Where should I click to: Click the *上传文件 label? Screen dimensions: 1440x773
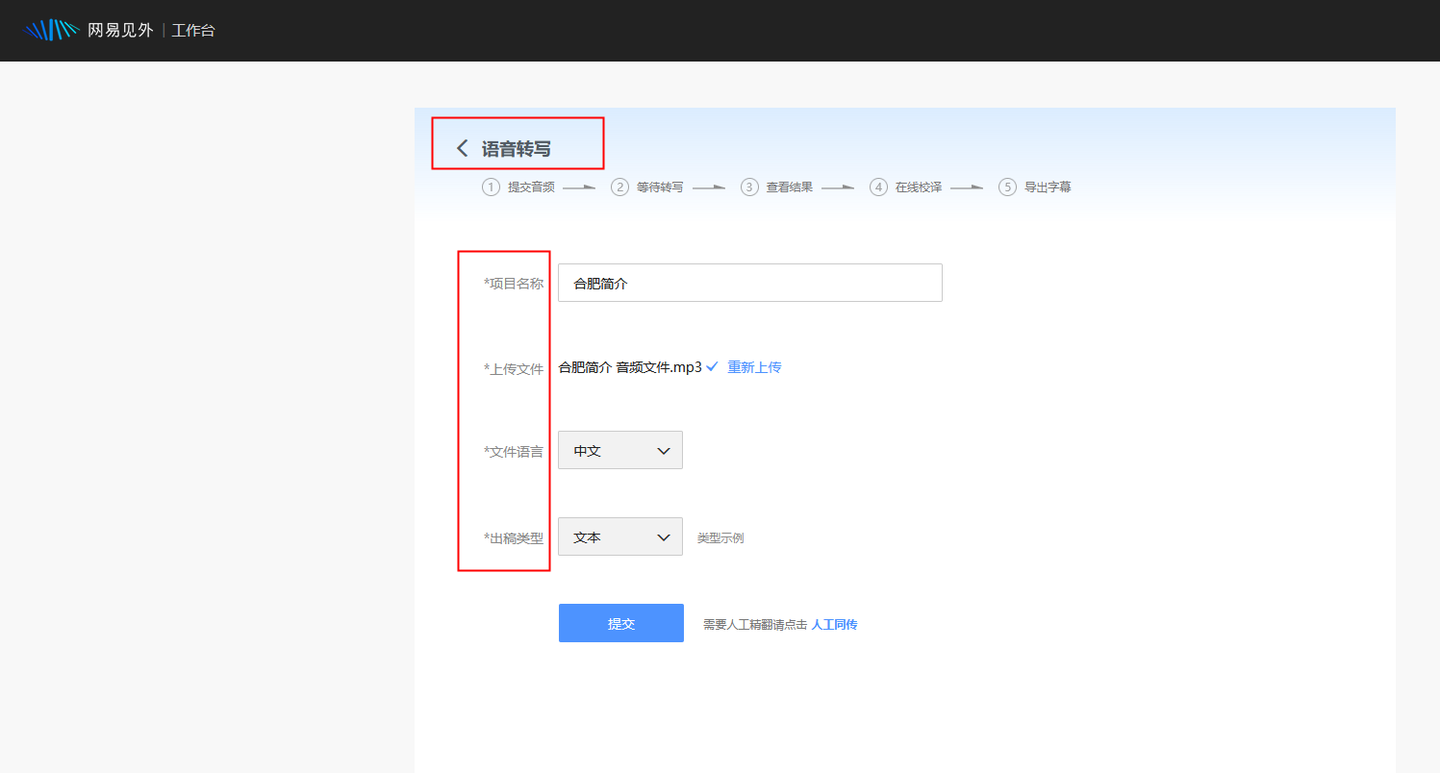(x=514, y=369)
